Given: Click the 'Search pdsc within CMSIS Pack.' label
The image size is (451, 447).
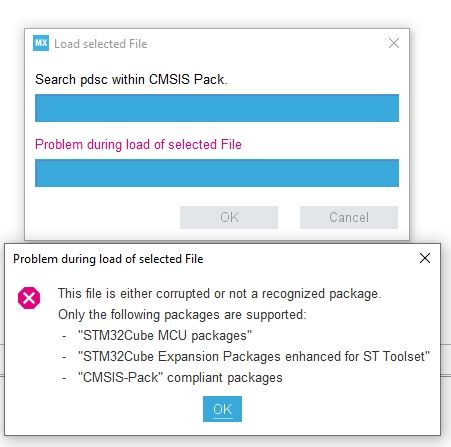Looking at the screenshot, I should click(131, 79).
